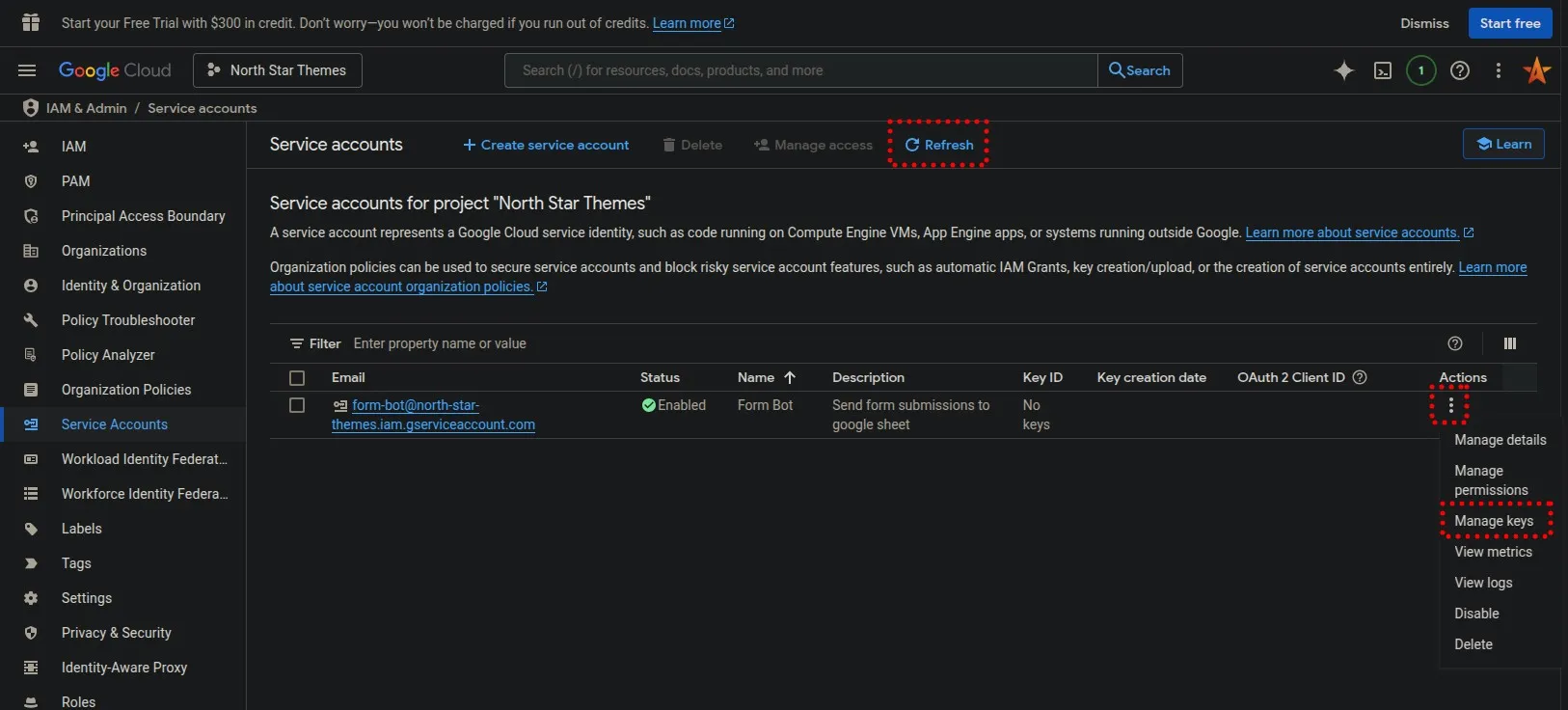Click the Learn button

[x=1503, y=144]
